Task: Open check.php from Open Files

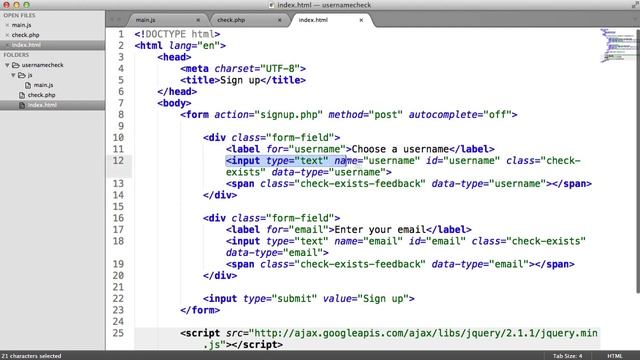Action: 25,35
